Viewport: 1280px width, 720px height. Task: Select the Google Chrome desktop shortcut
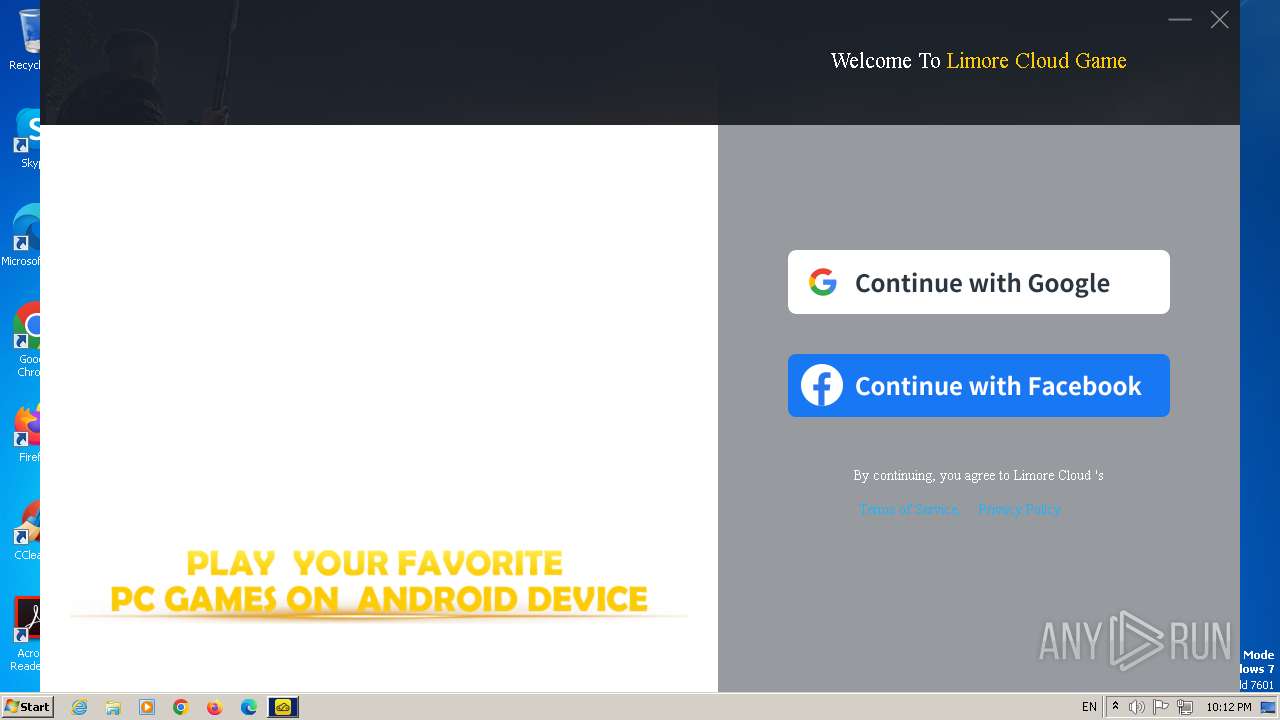(x=27, y=340)
